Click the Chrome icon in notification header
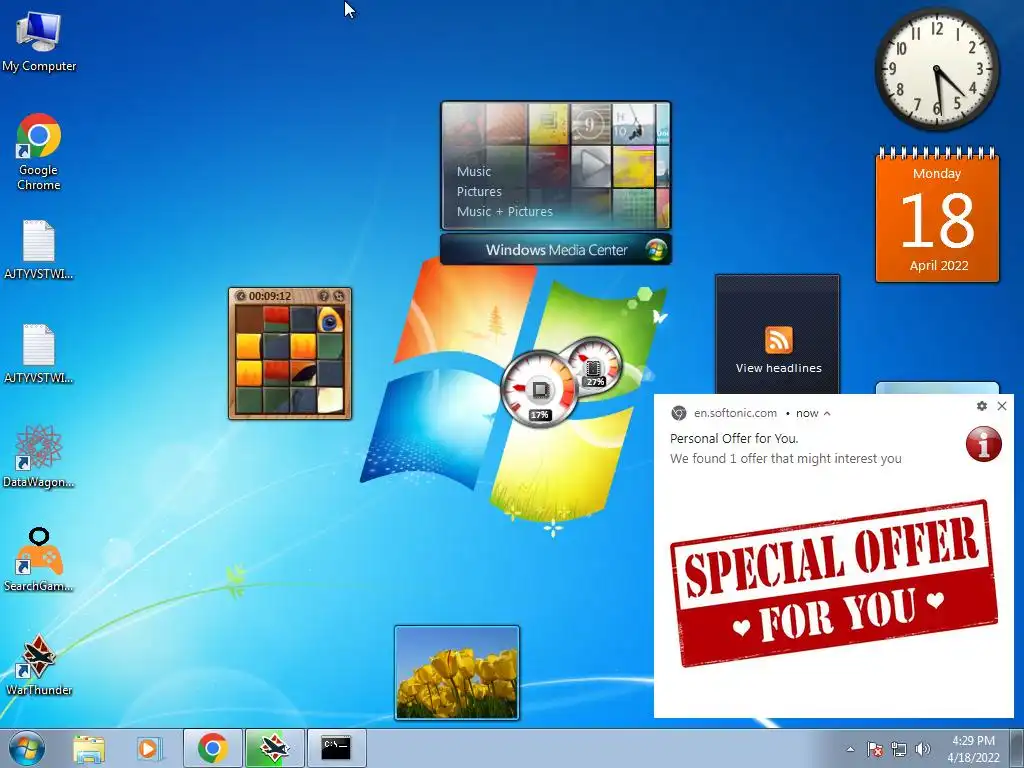 point(679,413)
